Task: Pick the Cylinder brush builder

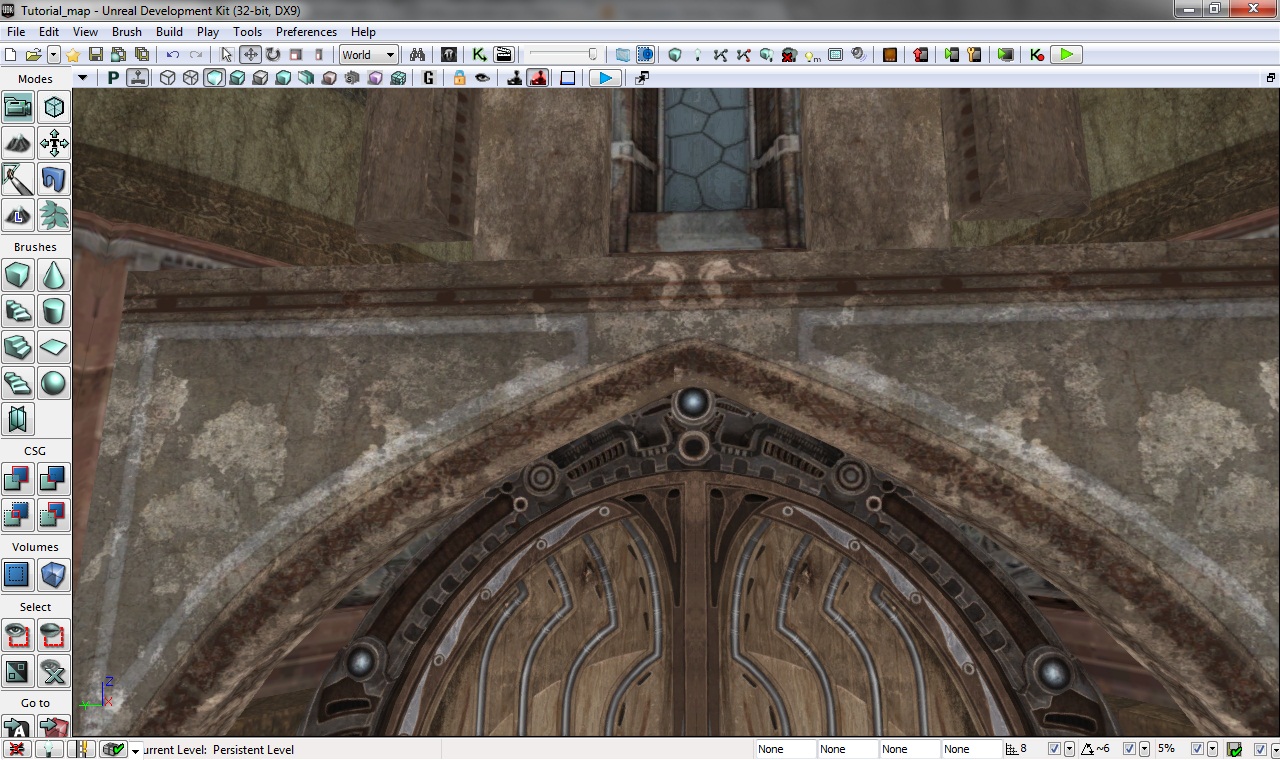Action: [x=54, y=310]
